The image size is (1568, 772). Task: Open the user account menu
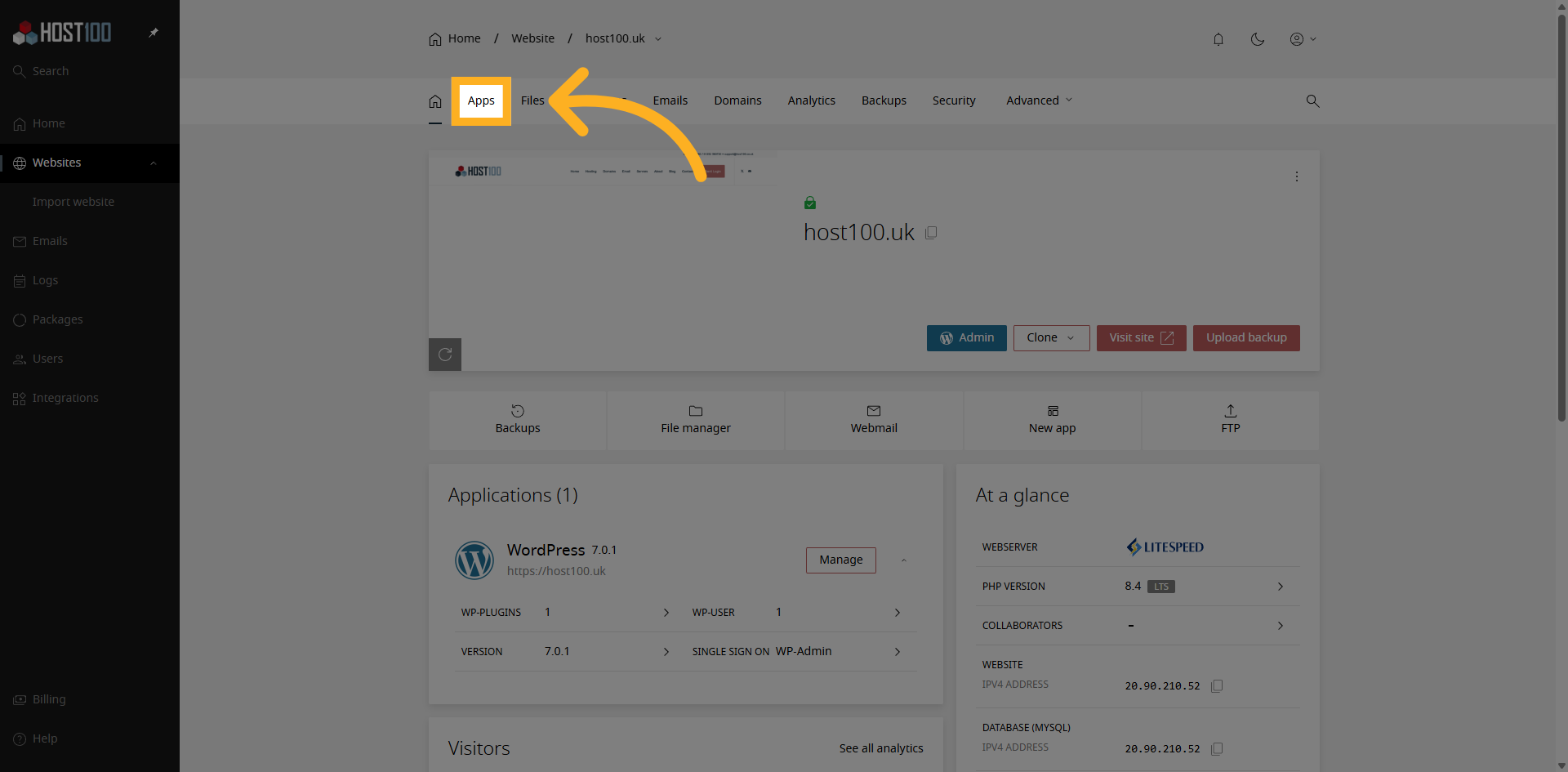coord(1303,39)
